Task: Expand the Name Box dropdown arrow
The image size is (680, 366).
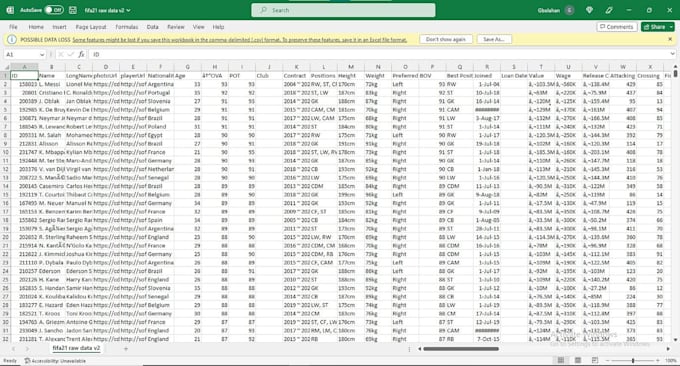Action: (x=42, y=55)
